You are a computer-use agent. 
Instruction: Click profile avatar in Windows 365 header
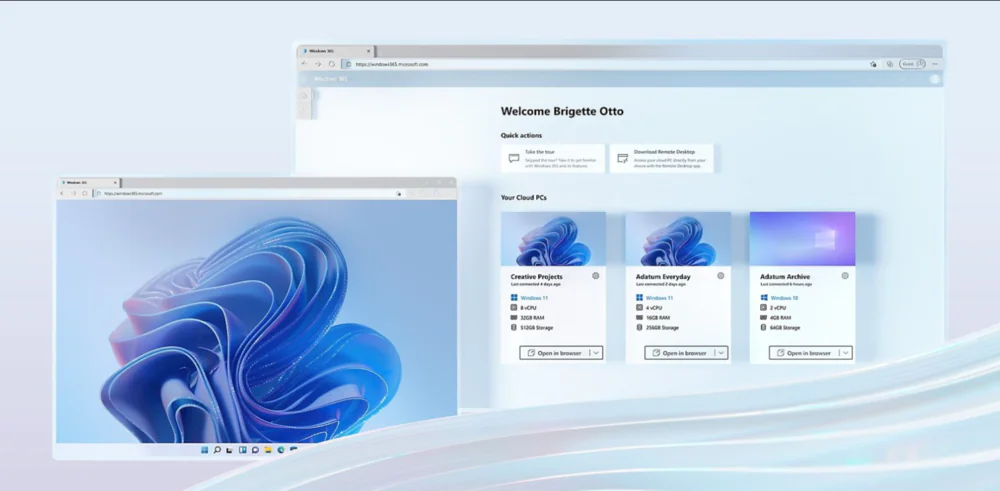pyautogui.click(x=935, y=79)
